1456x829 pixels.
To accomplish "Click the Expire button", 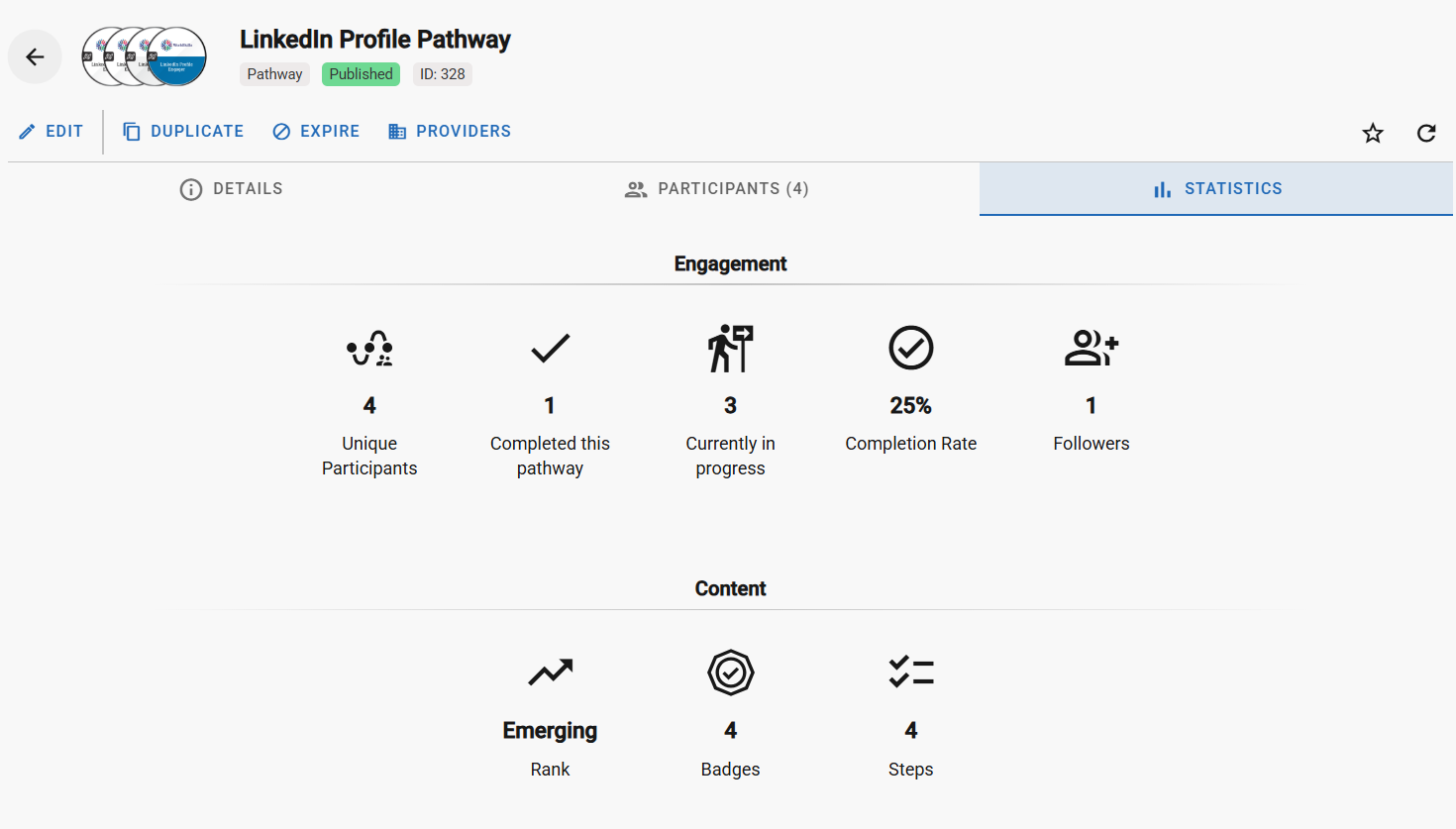I will (316, 132).
